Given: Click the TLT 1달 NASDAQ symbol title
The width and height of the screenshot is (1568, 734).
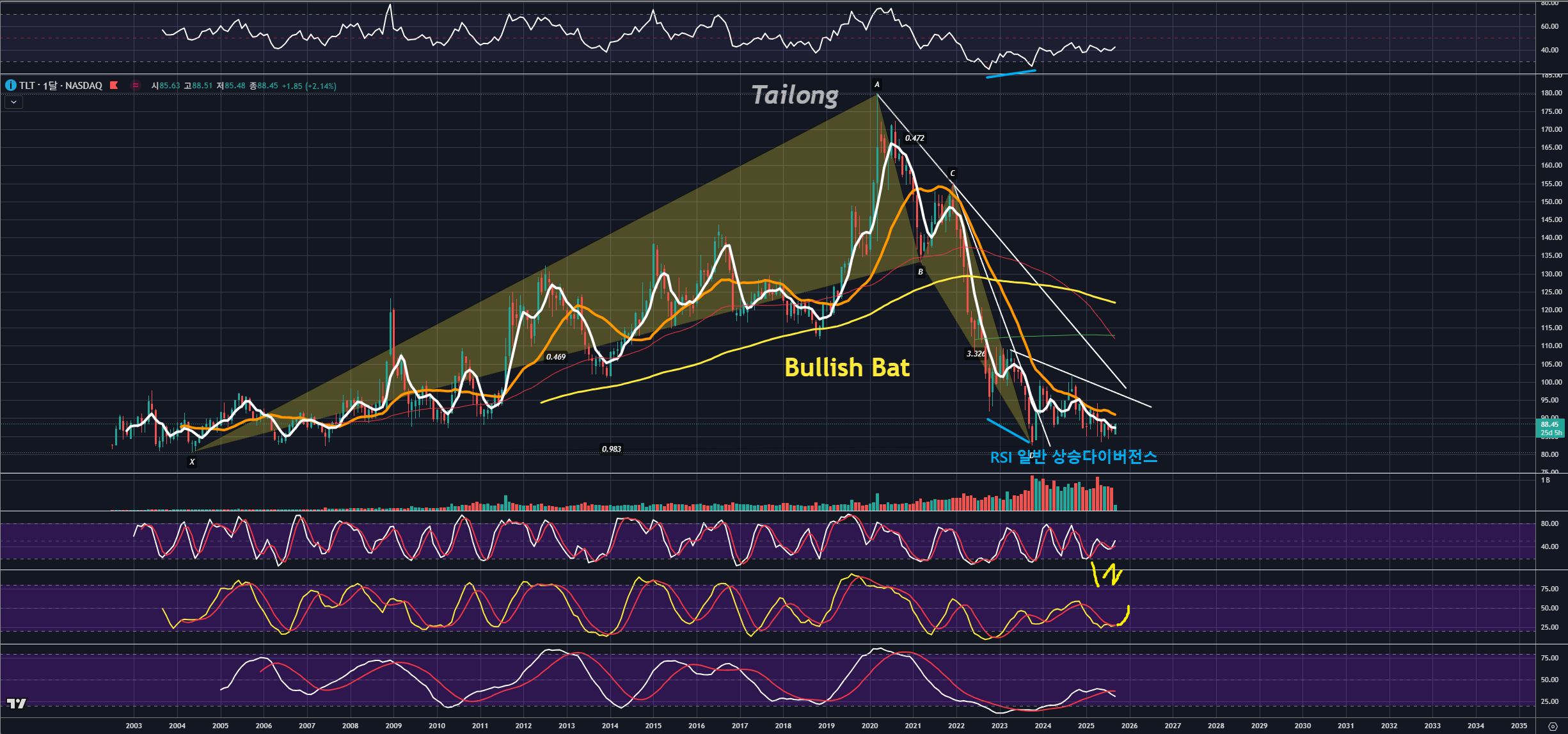Looking at the screenshot, I should (x=61, y=85).
